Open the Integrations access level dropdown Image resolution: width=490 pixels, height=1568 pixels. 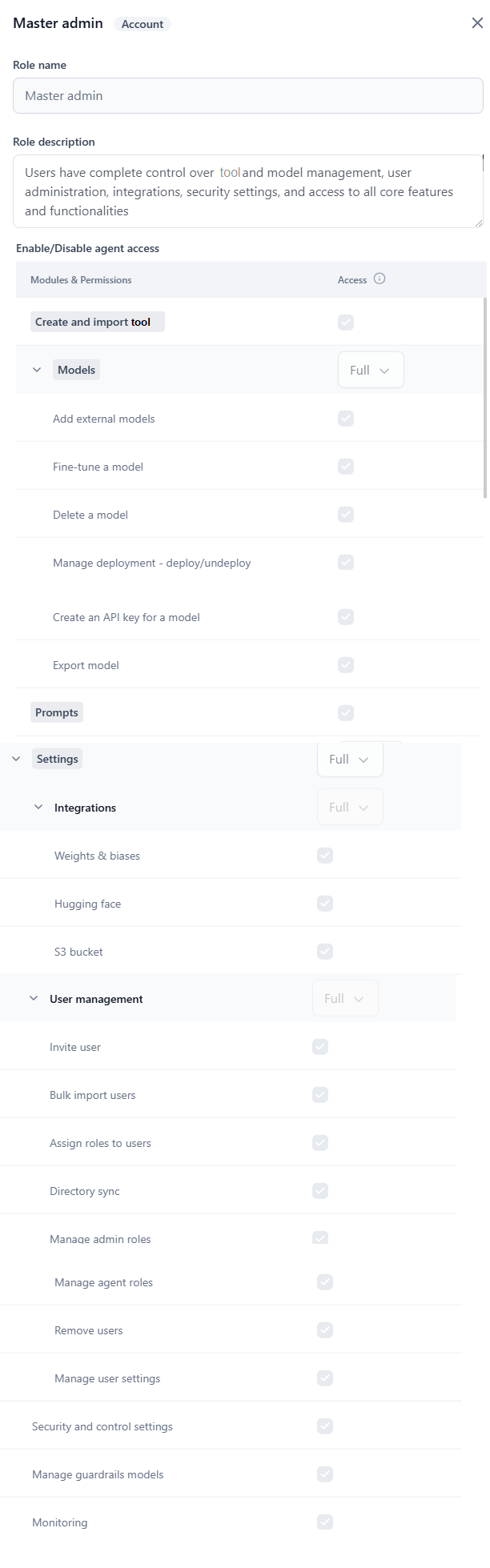tap(350, 808)
